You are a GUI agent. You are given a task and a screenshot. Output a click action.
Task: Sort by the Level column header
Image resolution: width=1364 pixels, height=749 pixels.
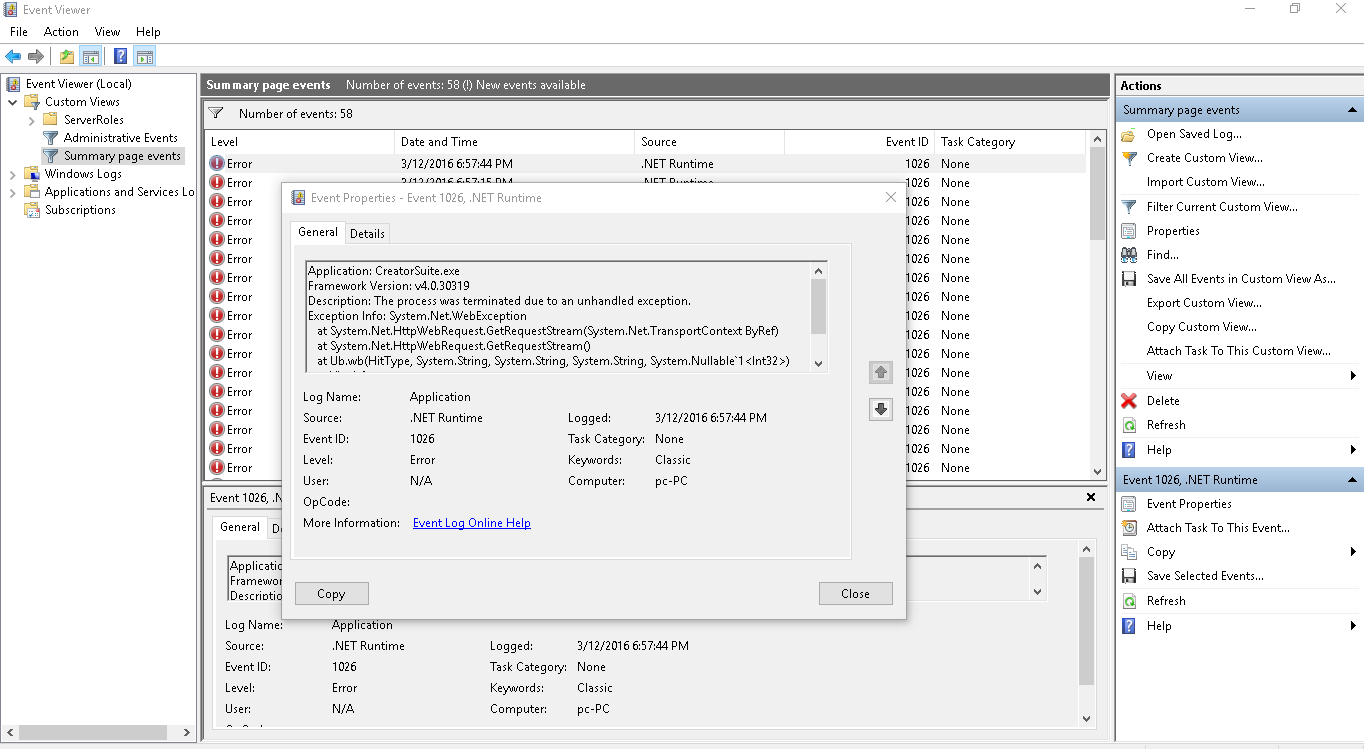300,142
